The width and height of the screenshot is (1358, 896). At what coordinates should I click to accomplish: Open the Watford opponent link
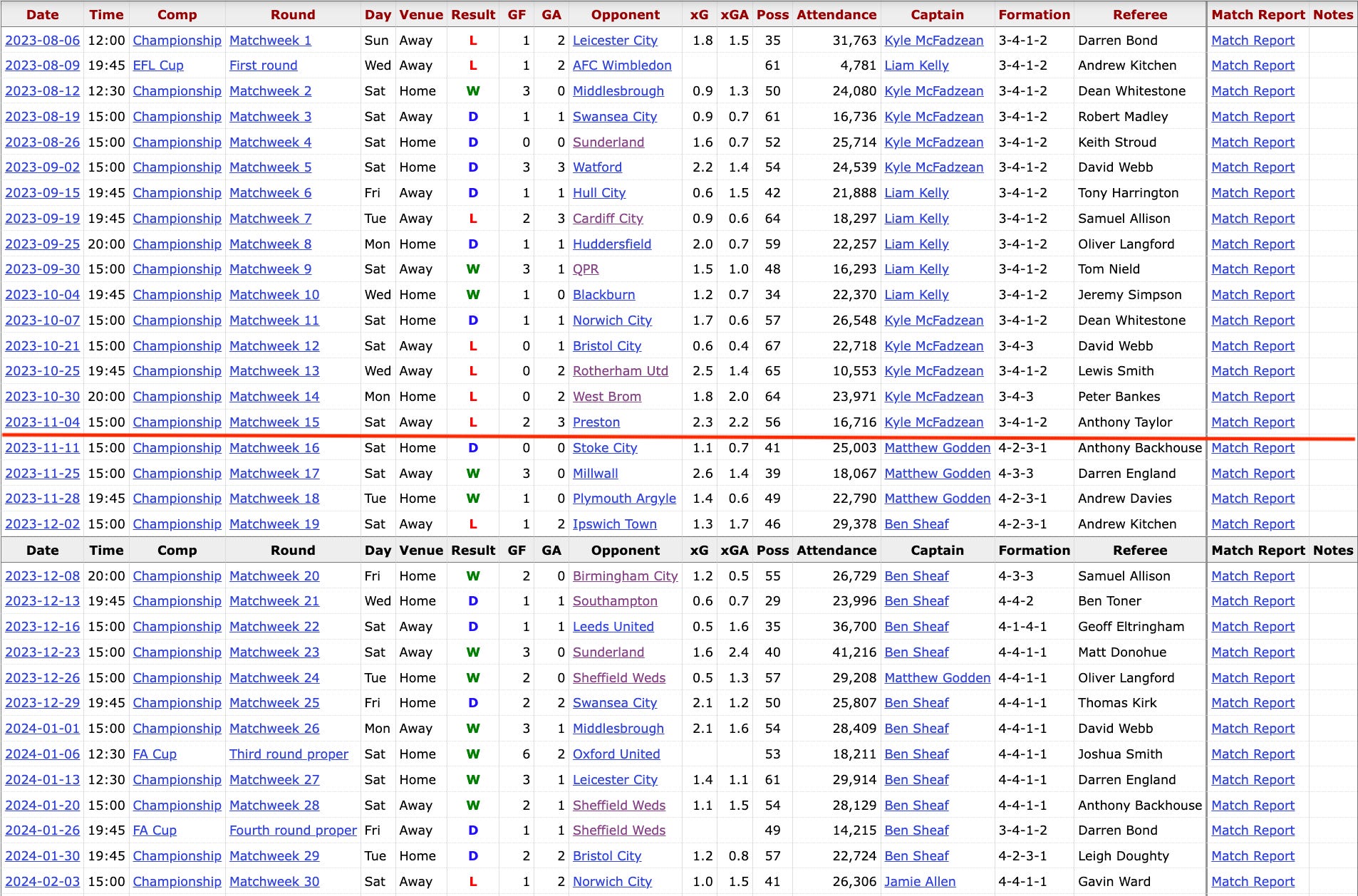[597, 167]
